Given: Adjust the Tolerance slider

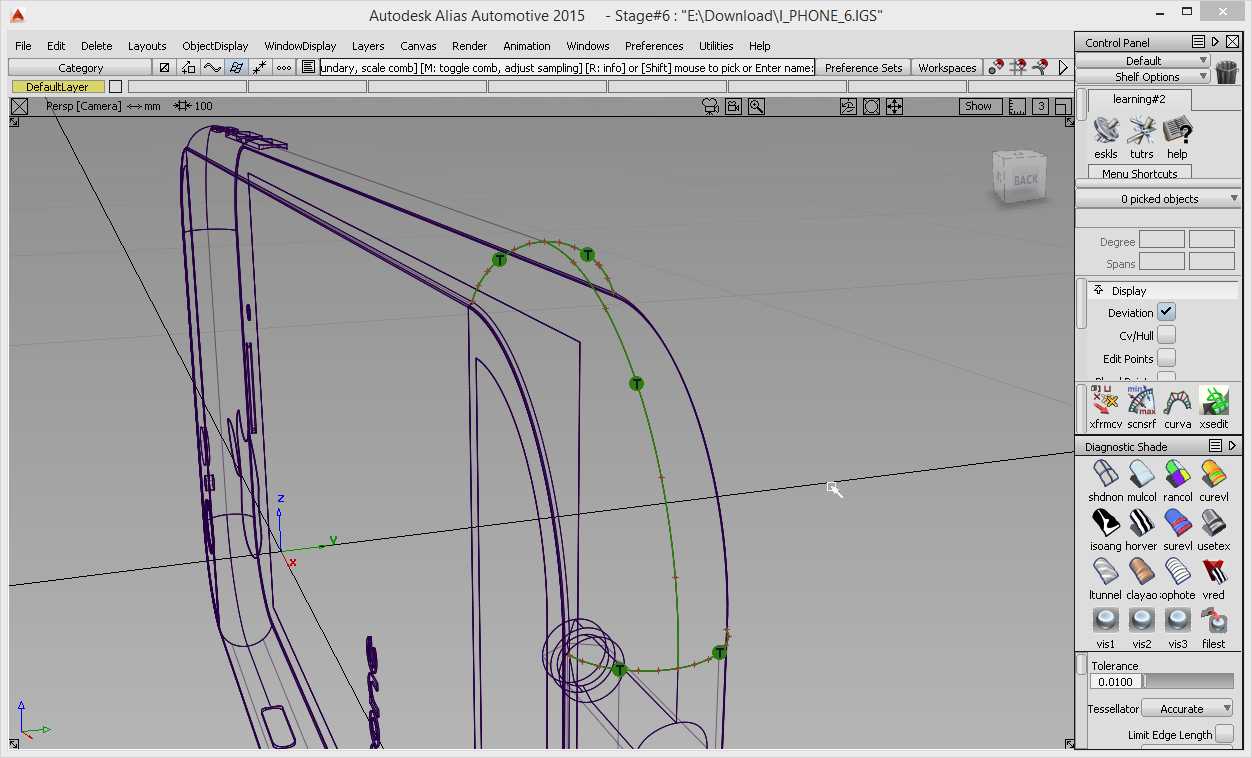Looking at the screenshot, I should coord(1189,681).
